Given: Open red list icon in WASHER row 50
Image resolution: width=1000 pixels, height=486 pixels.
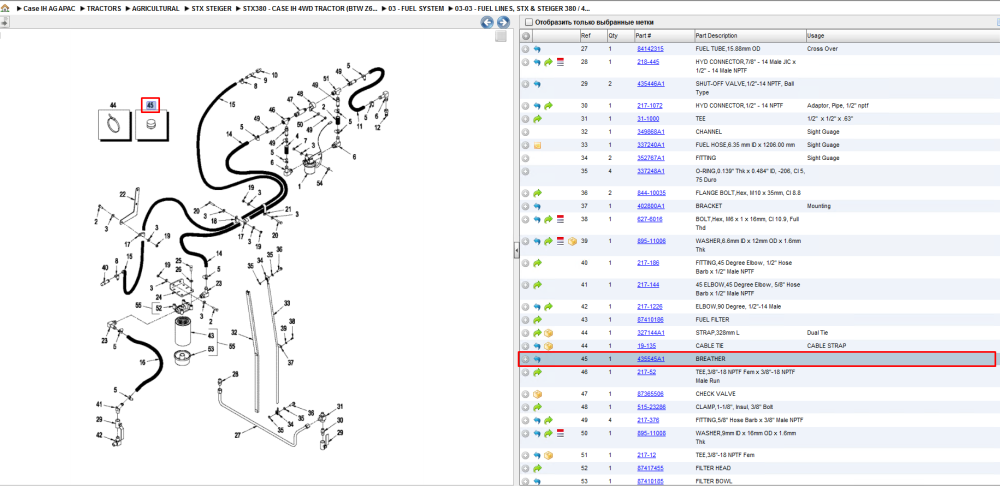Looking at the screenshot, I should click(x=560, y=434).
